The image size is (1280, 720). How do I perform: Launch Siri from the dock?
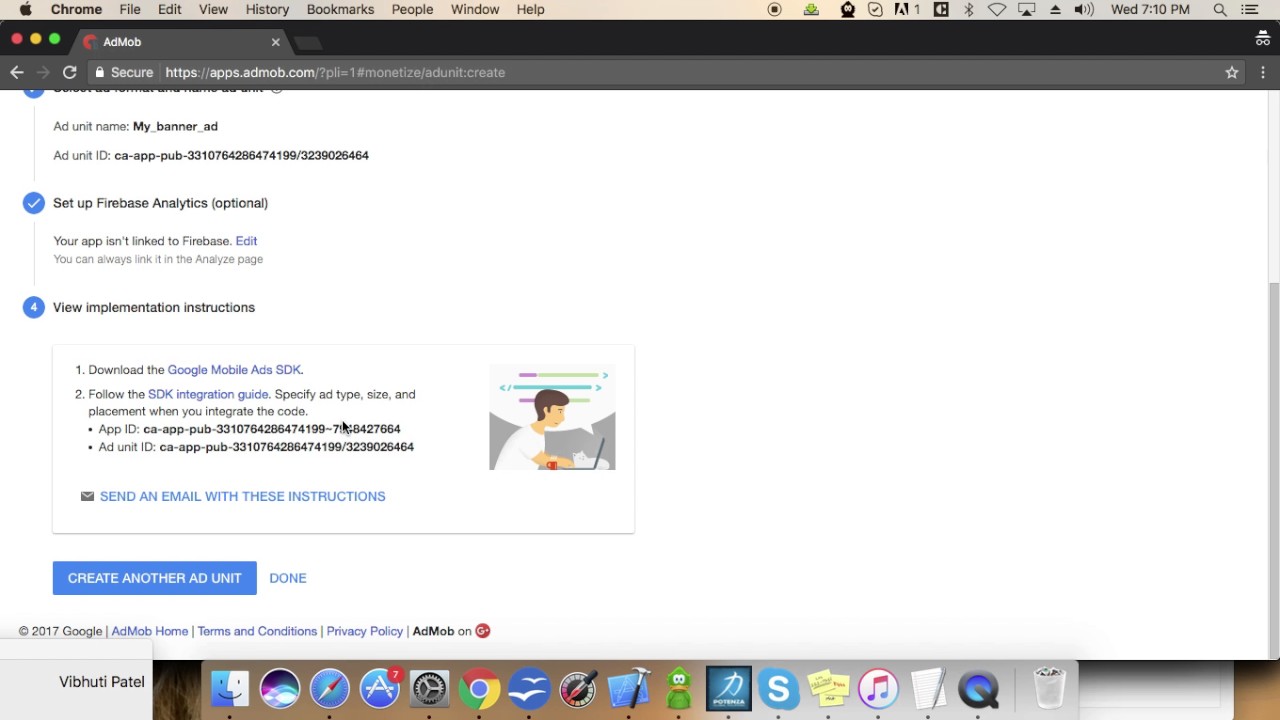pos(280,688)
